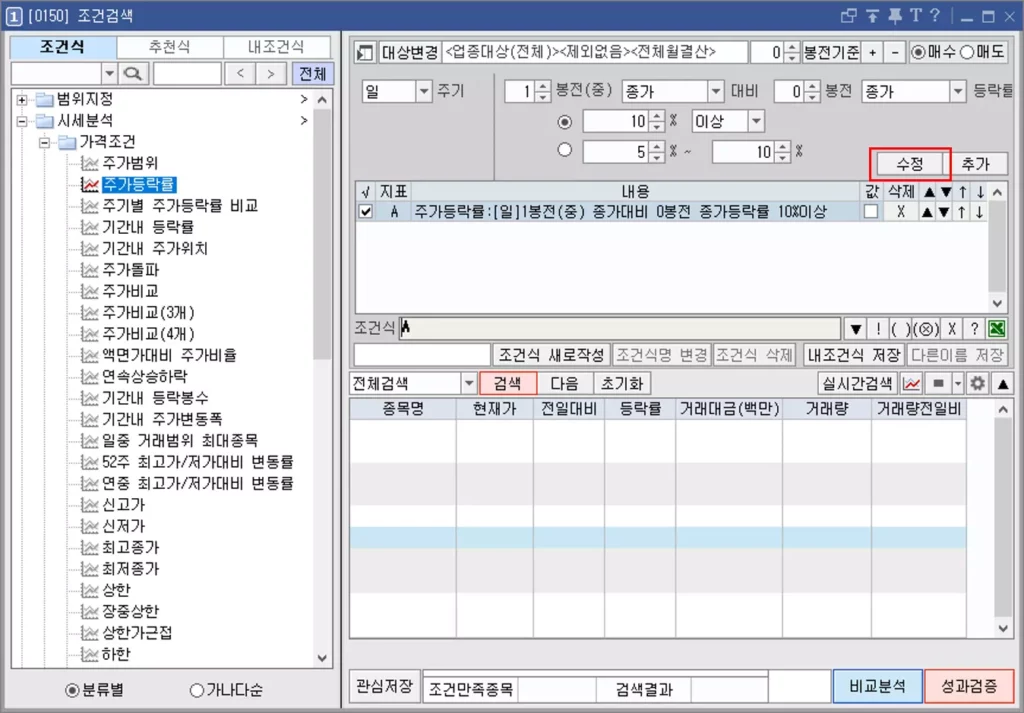Toggle the panel layout icon beside 대상변경

(364, 53)
